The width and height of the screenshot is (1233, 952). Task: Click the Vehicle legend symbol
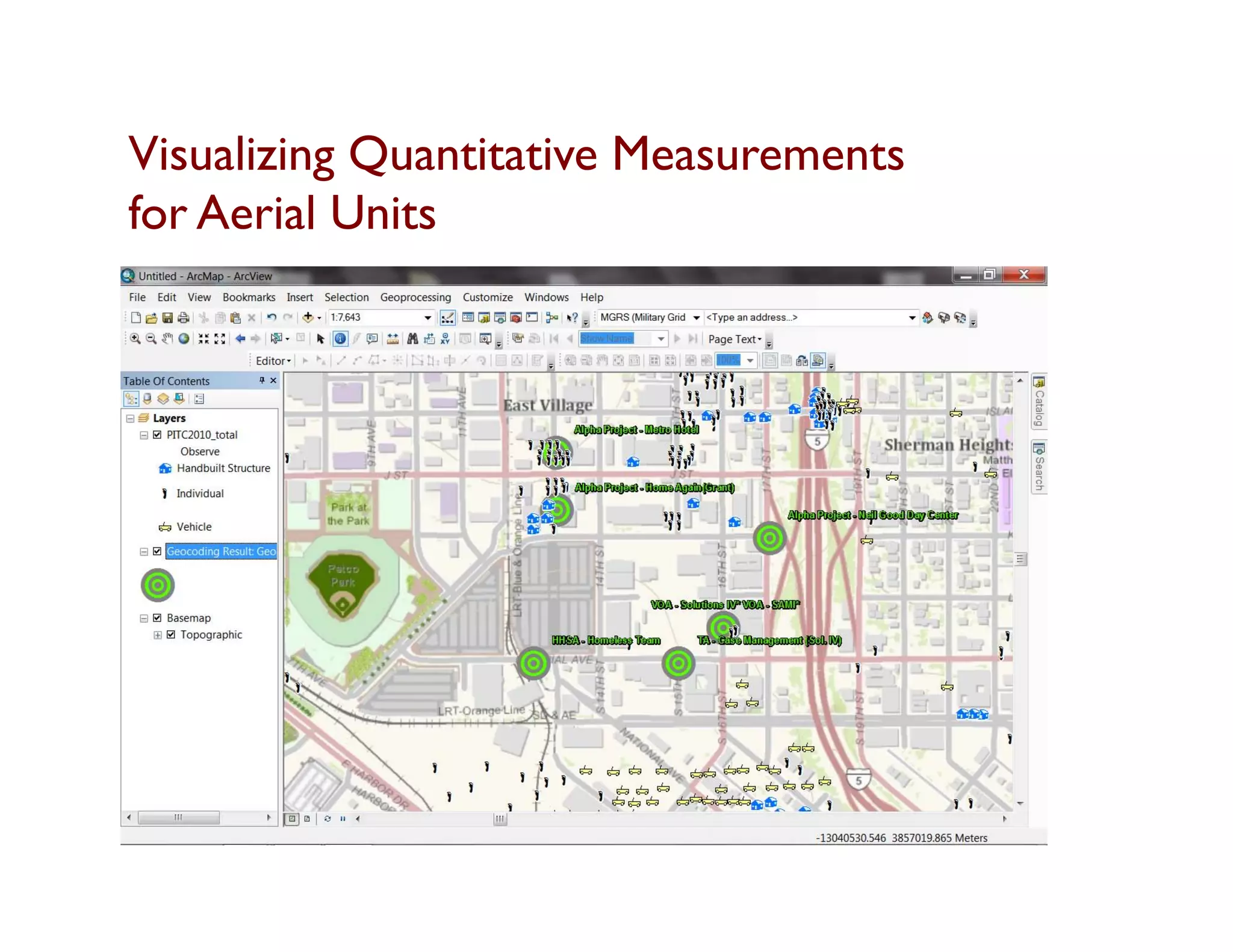(165, 527)
